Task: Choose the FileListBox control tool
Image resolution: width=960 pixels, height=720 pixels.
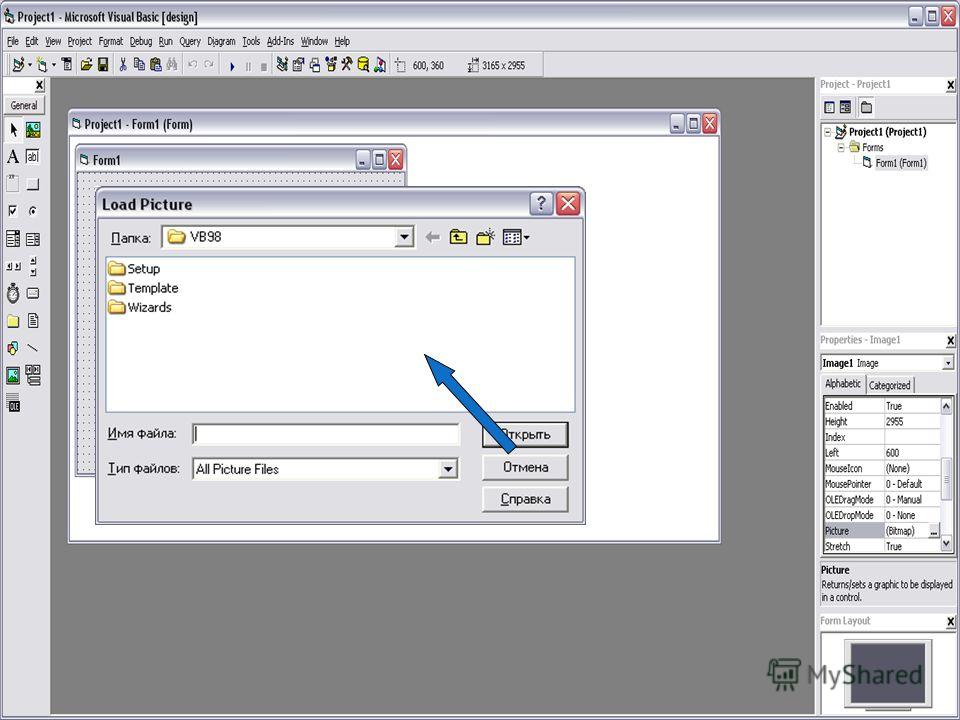Action: [x=33, y=321]
